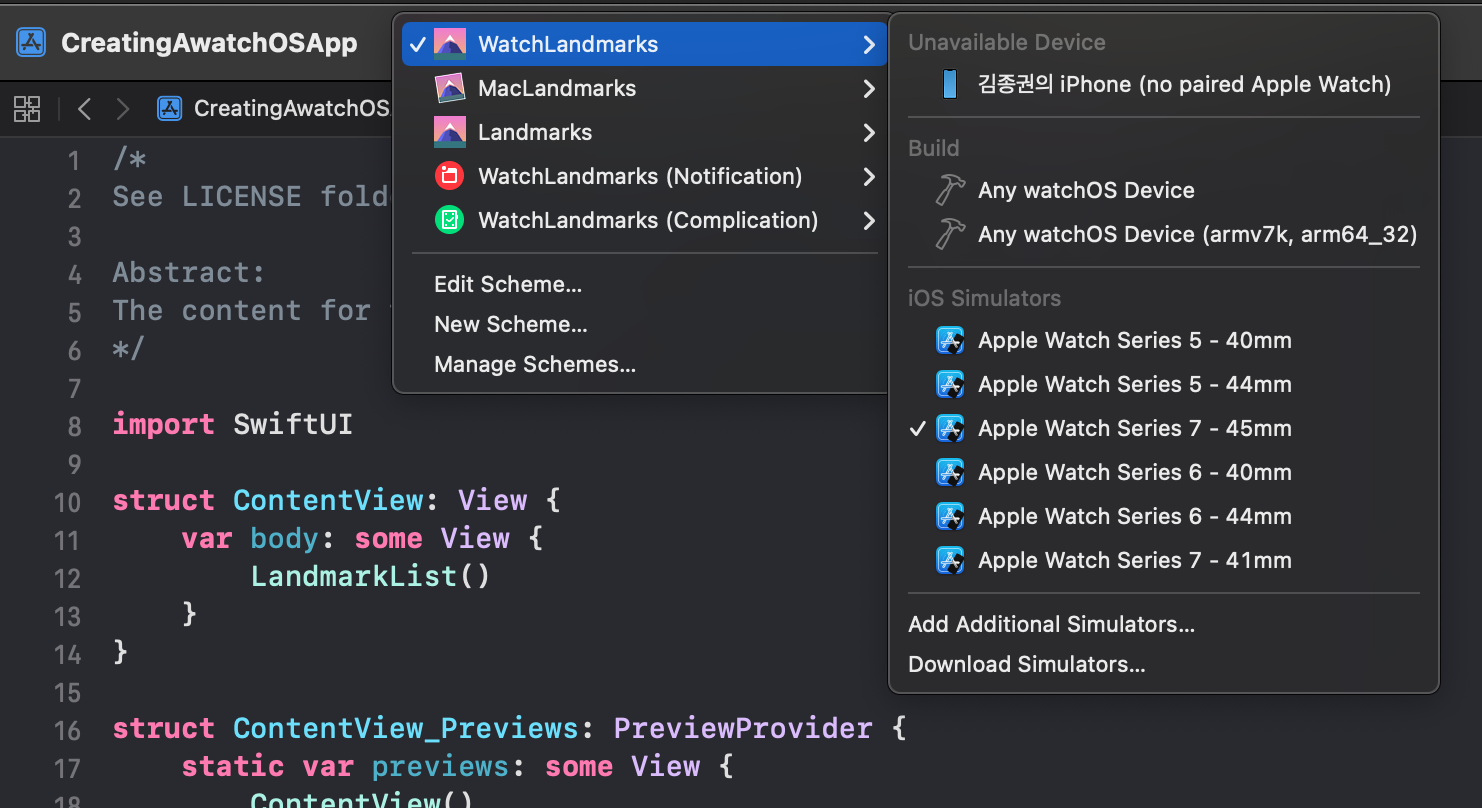
Task: Open the related items grid icon
Action: click(27, 109)
